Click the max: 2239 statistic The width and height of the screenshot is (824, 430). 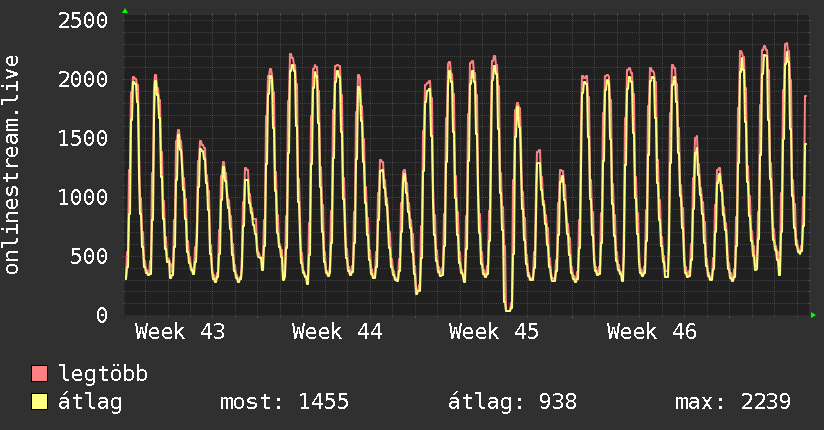coord(733,402)
